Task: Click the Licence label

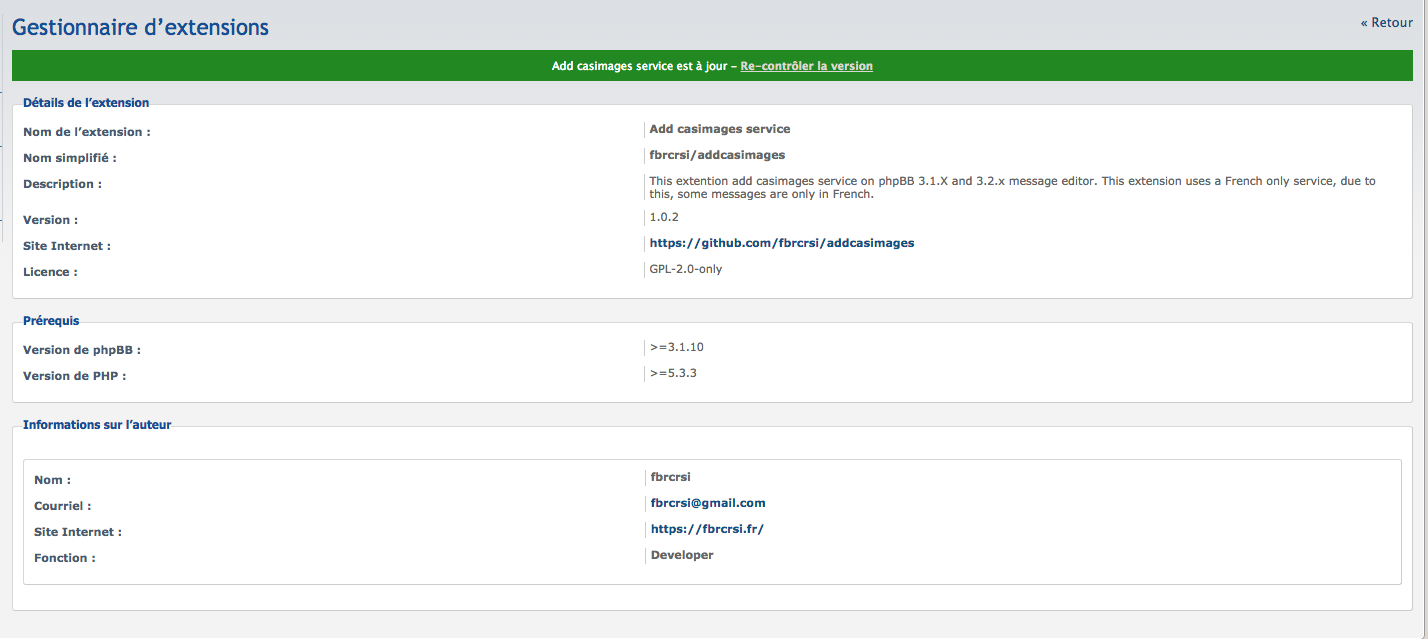Action: pos(50,272)
